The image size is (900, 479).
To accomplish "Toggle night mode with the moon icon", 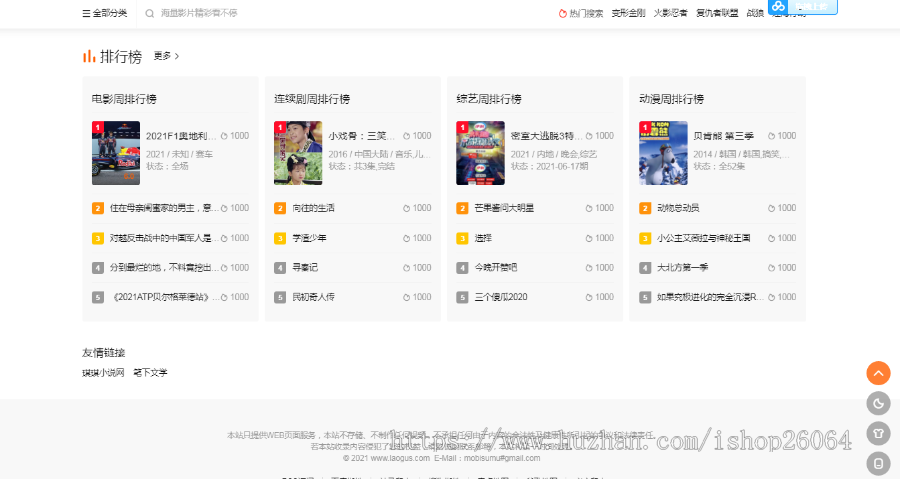I will (x=878, y=403).
